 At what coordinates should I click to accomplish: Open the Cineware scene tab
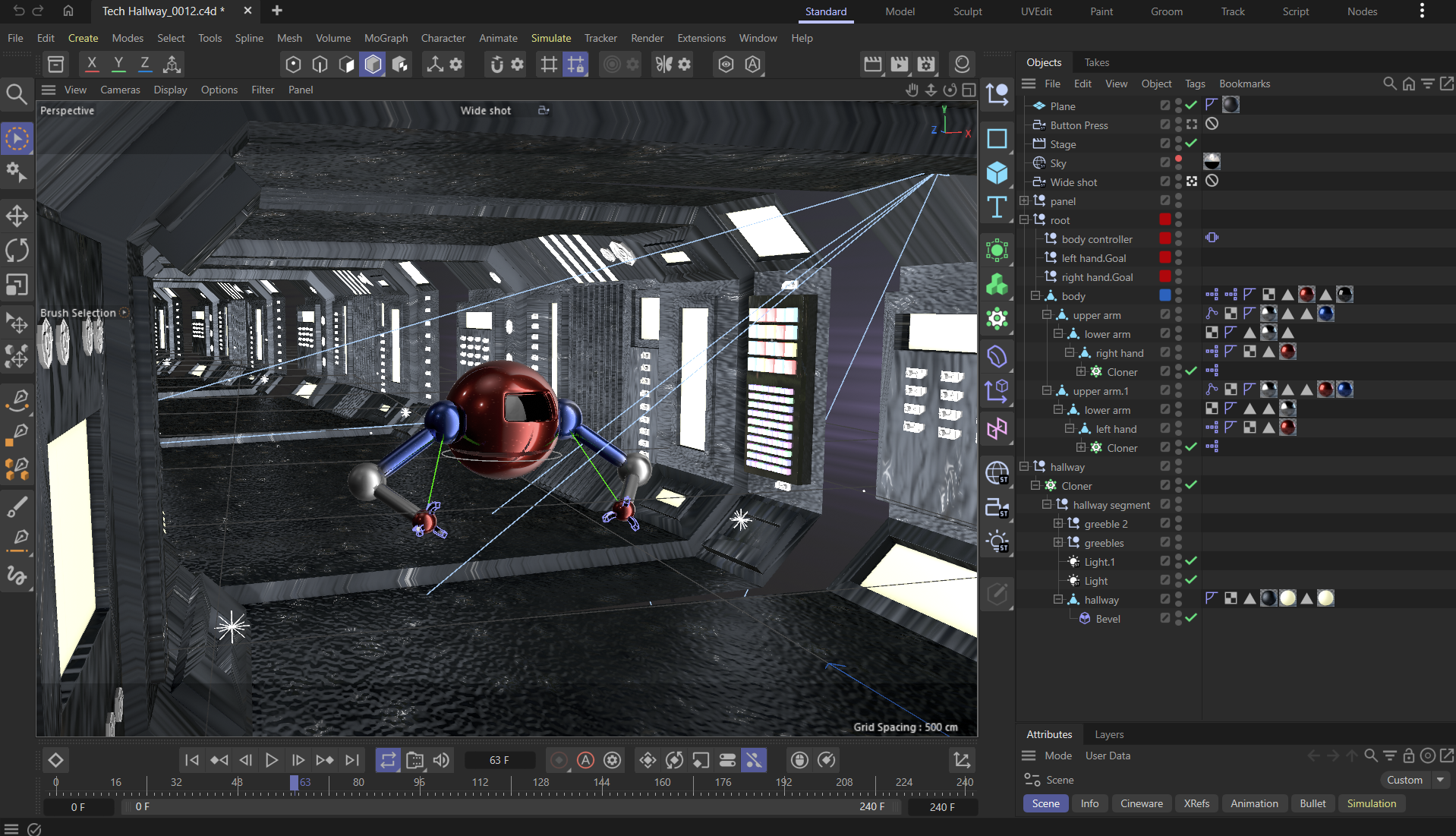tap(1141, 803)
